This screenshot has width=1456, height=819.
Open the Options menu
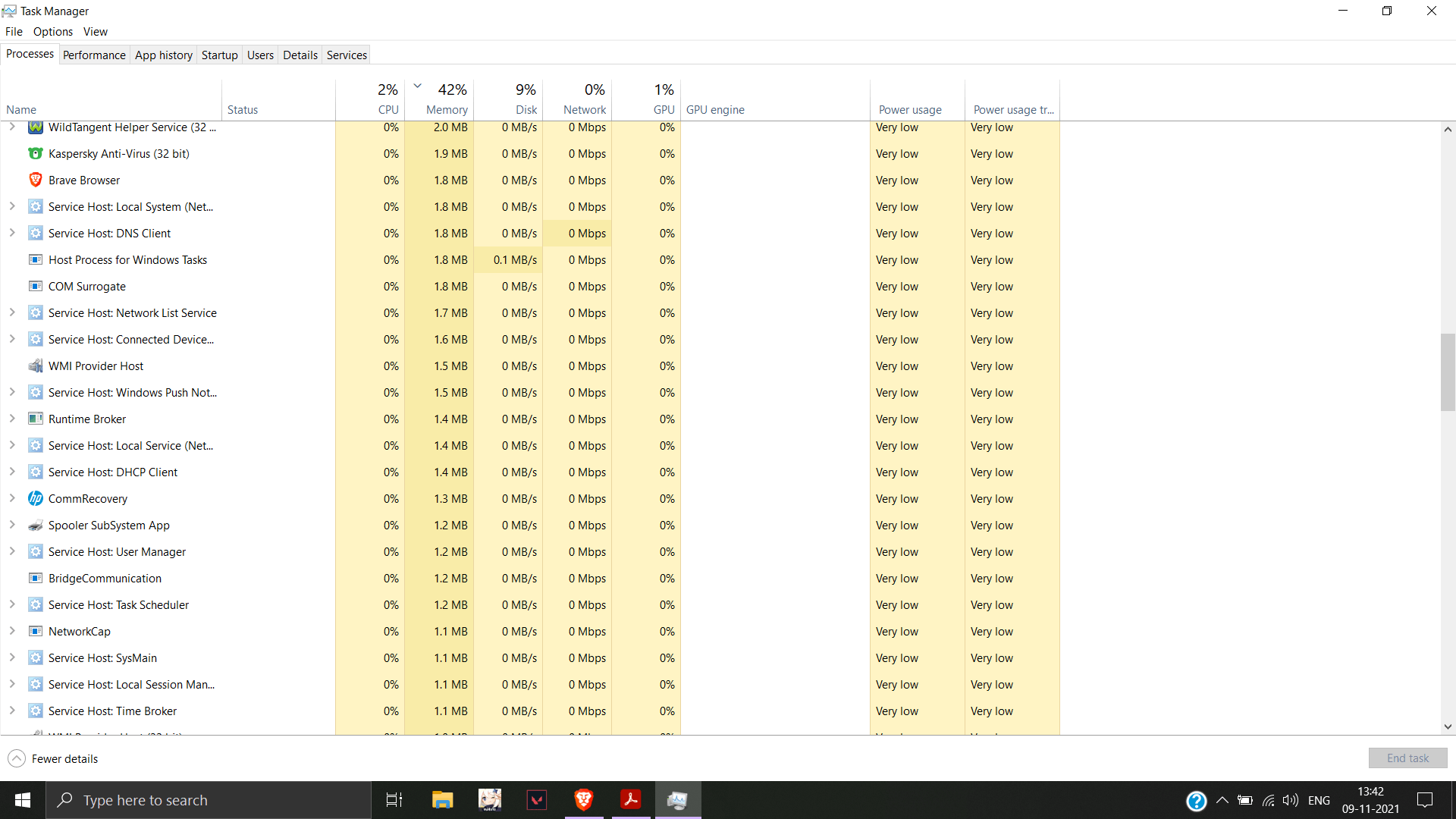click(x=52, y=32)
